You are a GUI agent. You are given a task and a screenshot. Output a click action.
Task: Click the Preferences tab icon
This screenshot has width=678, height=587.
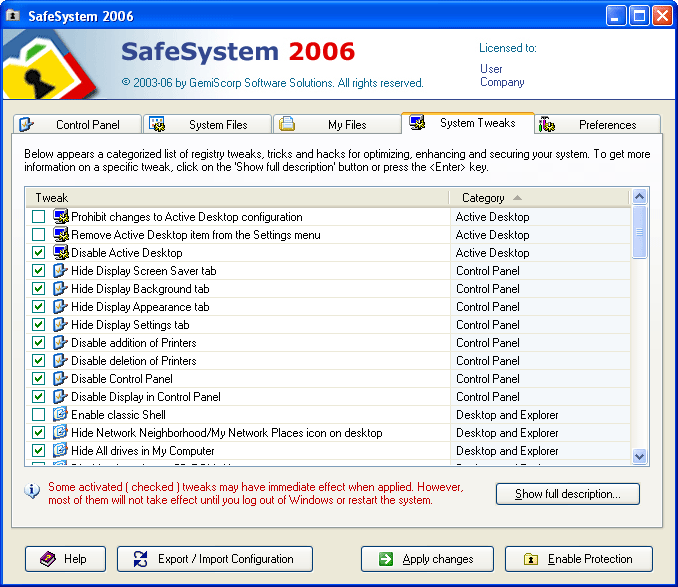coord(547,124)
